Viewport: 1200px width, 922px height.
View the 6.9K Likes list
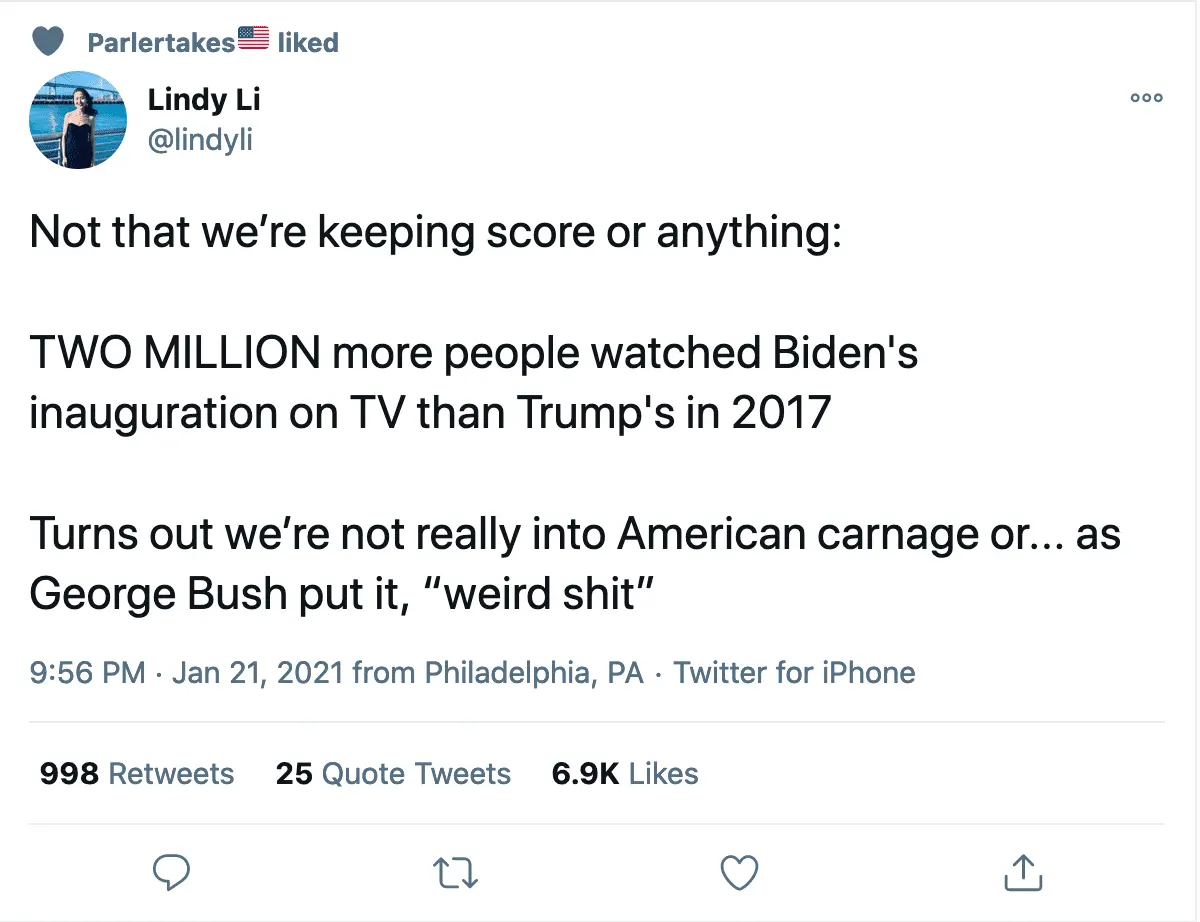[625, 773]
